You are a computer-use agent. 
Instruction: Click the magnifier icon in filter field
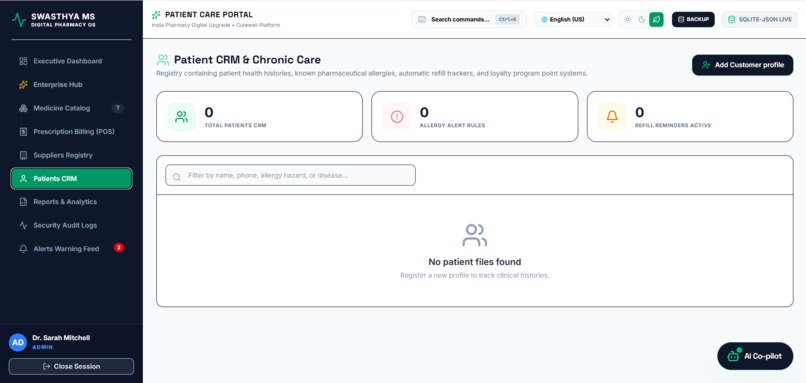(x=177, y=176)
